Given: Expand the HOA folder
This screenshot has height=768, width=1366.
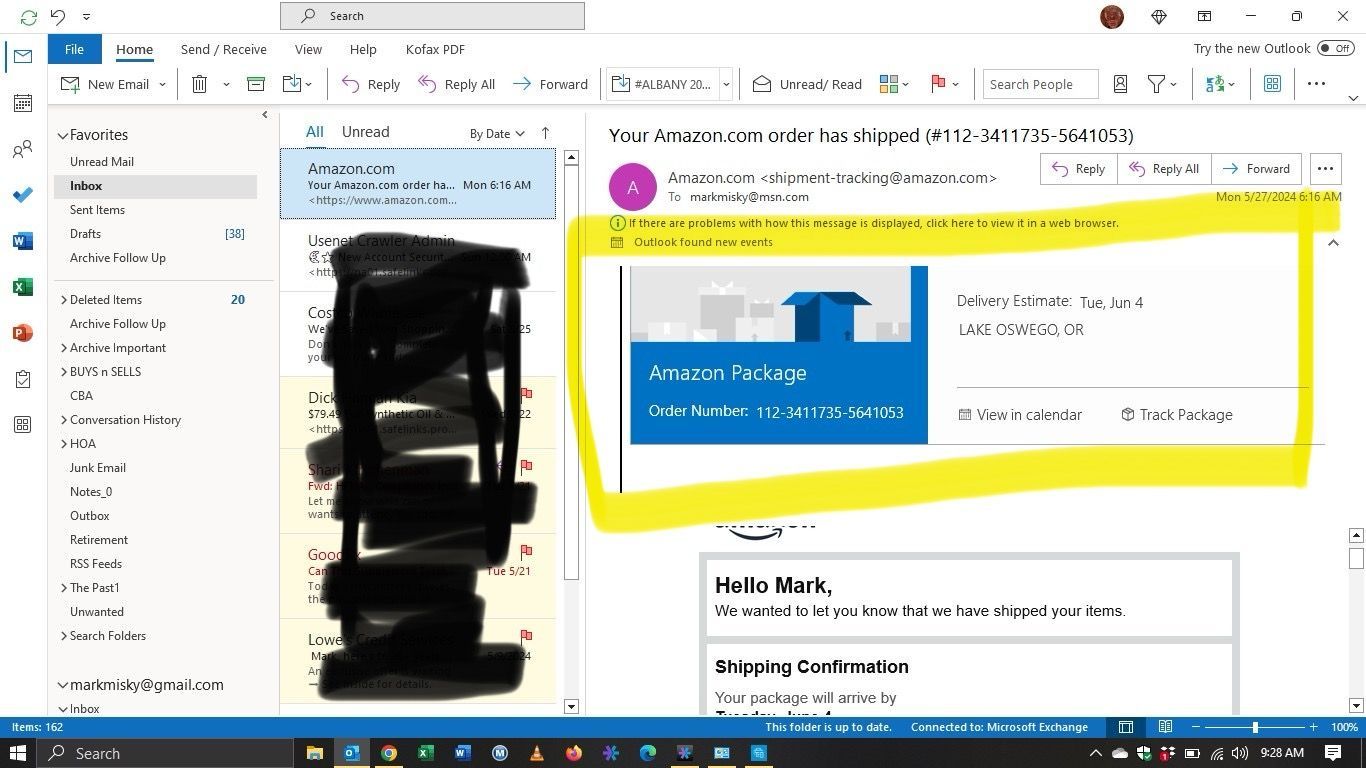Looking at the screenshot, I should [x=64, y=444].
